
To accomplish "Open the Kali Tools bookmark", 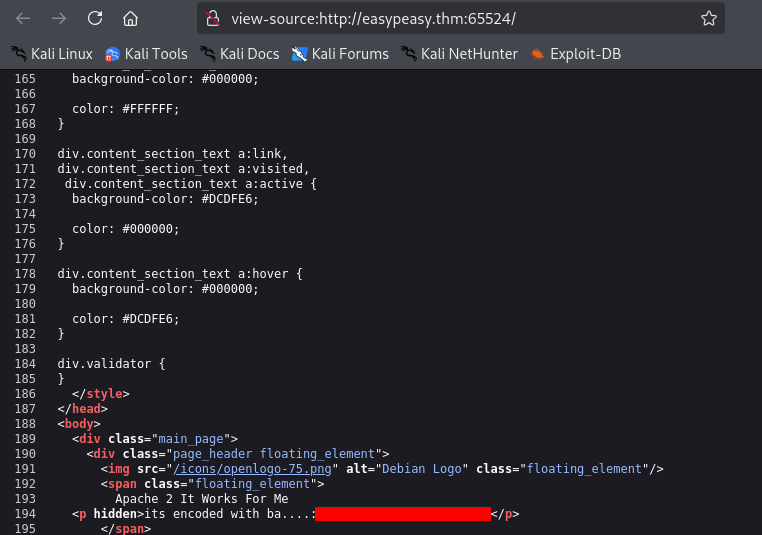I will tap(146, 54).
